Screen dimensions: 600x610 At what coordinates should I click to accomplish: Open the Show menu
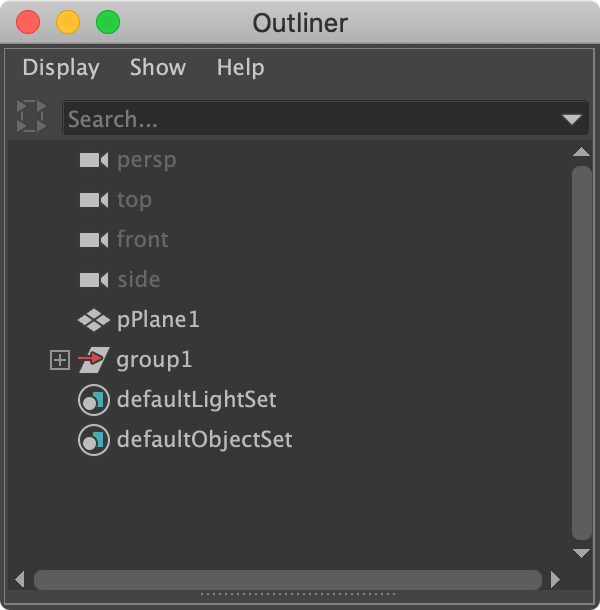[x=158, y=68]
